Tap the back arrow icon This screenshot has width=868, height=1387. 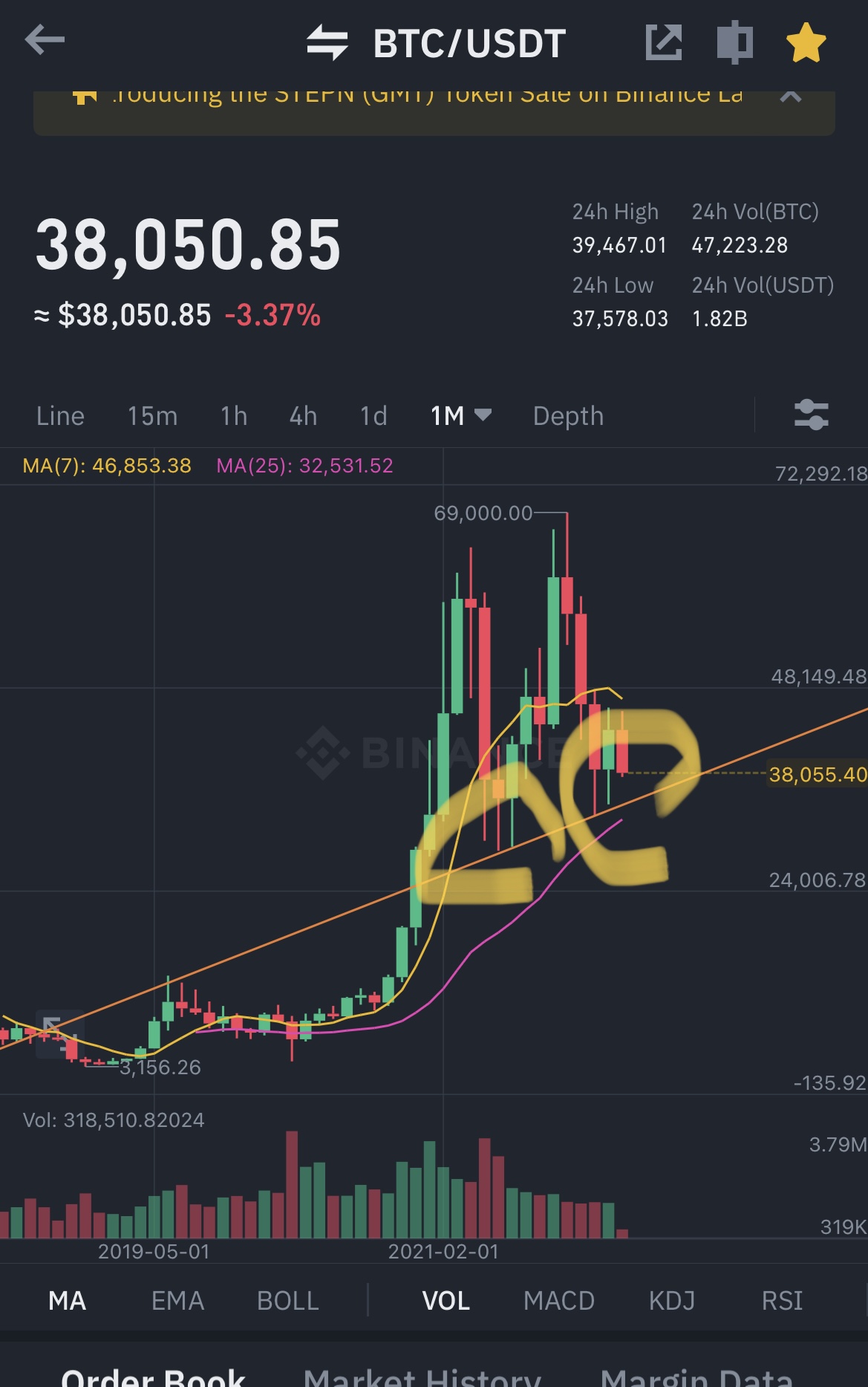tap(45, 40)
